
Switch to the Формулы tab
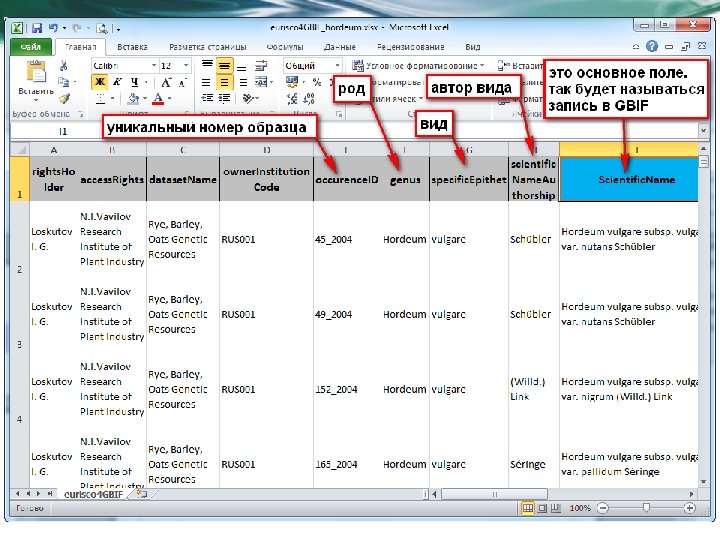[x=285, y=47]
